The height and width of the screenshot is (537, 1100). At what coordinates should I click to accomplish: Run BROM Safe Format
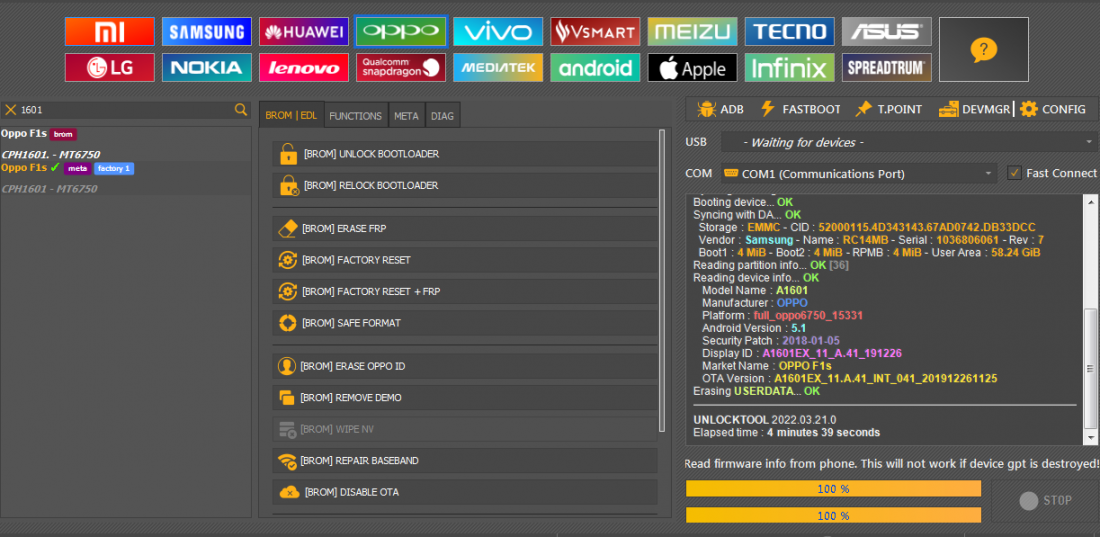pos(464,323)
